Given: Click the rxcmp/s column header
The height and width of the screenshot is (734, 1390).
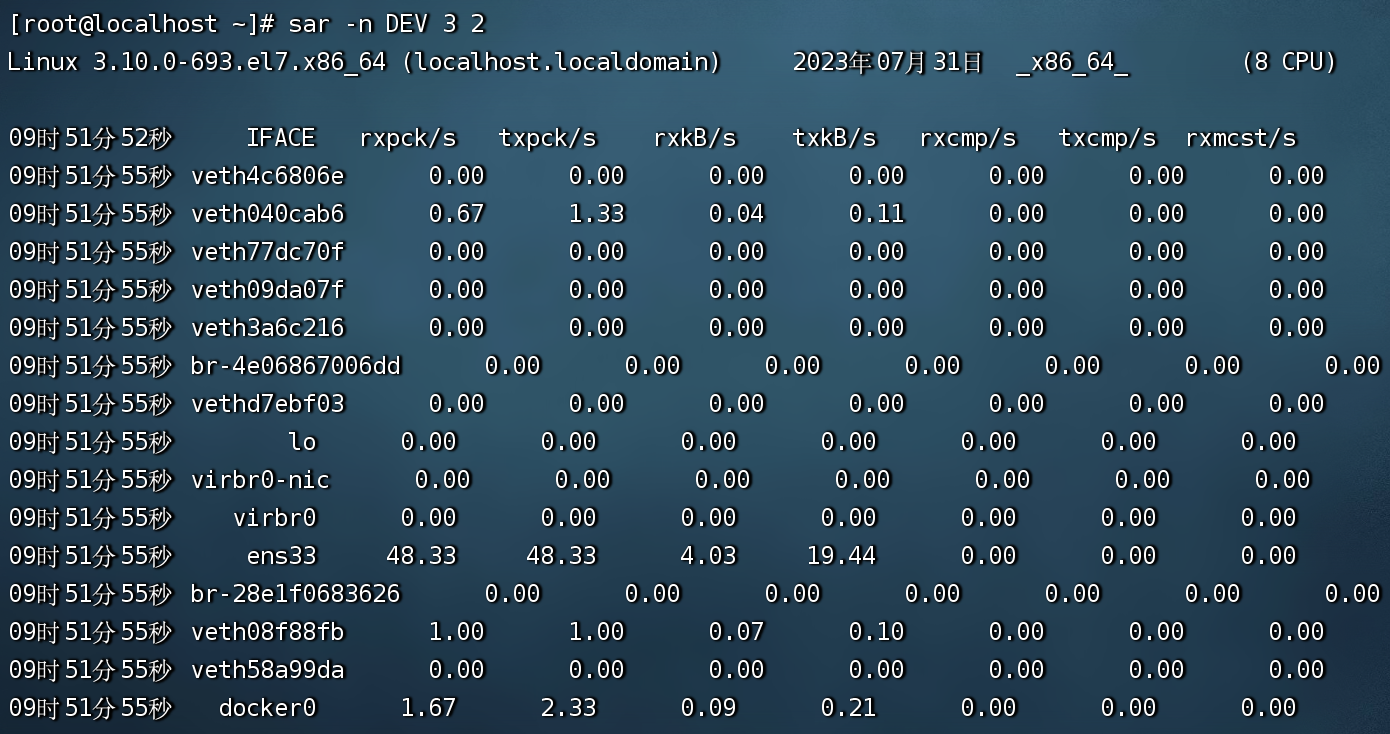Looking at the screenshot, I should pyautogui.click(x=968, y=138).
